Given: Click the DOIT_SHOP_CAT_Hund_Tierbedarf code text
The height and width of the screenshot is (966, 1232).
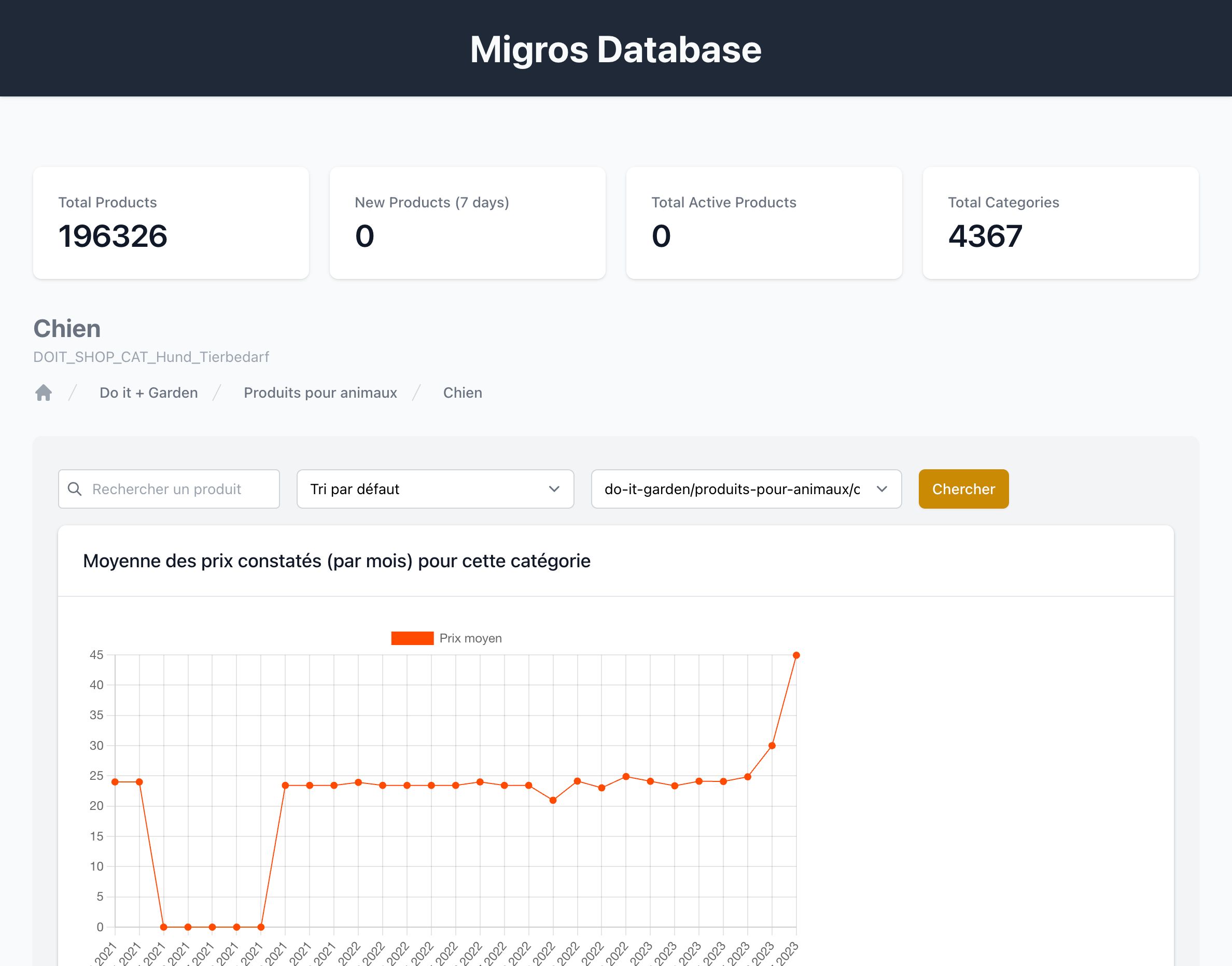Looking at the screenshot, I should coord(151,357).
